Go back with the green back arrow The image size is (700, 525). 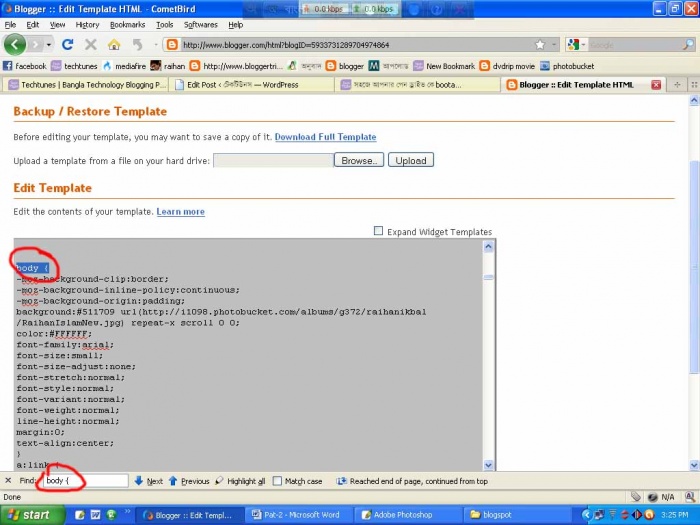click(x=15, y=45)
